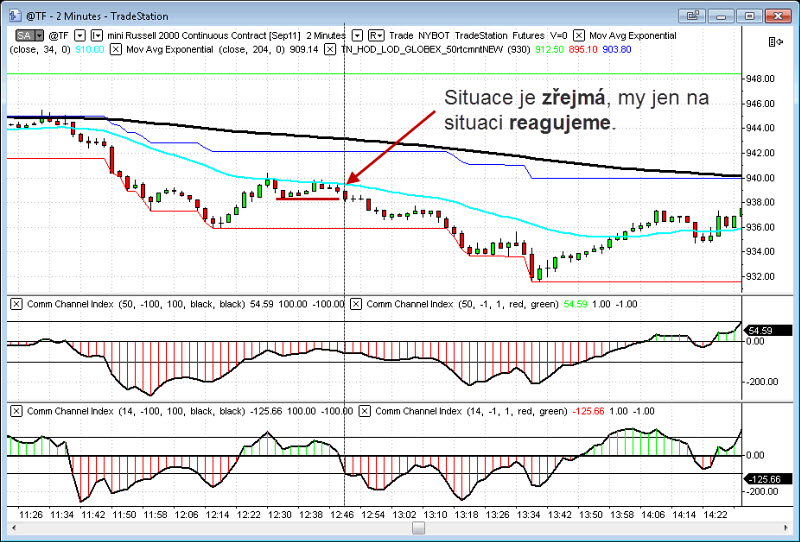This screenshot has height=542, width=800.
Task: Click the horizontal scrollbar thumb
Action: [418, 528]
